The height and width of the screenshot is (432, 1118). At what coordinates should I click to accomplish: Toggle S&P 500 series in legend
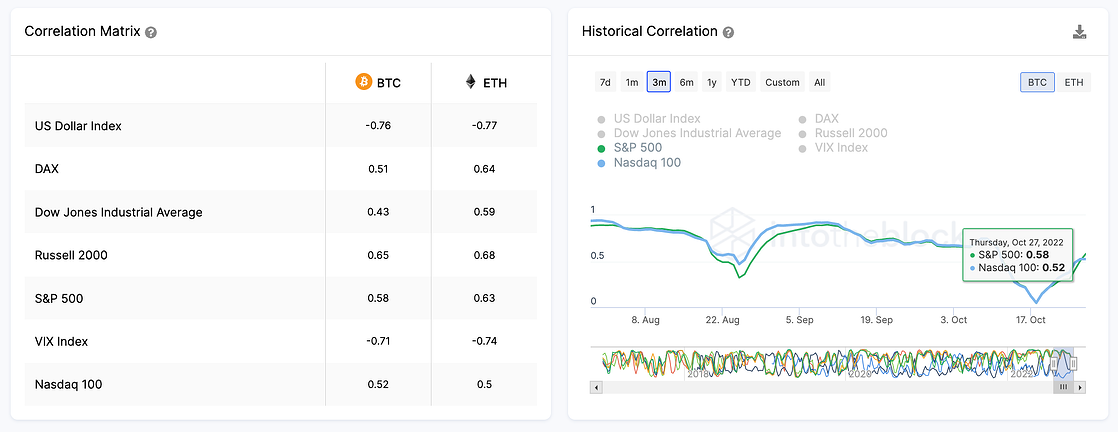[x=630, y=148]
